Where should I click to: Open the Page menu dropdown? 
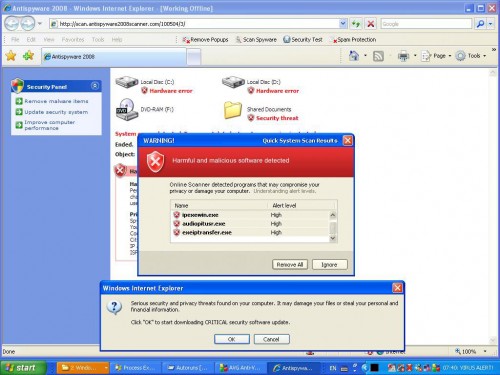click(x=436, y=56)
